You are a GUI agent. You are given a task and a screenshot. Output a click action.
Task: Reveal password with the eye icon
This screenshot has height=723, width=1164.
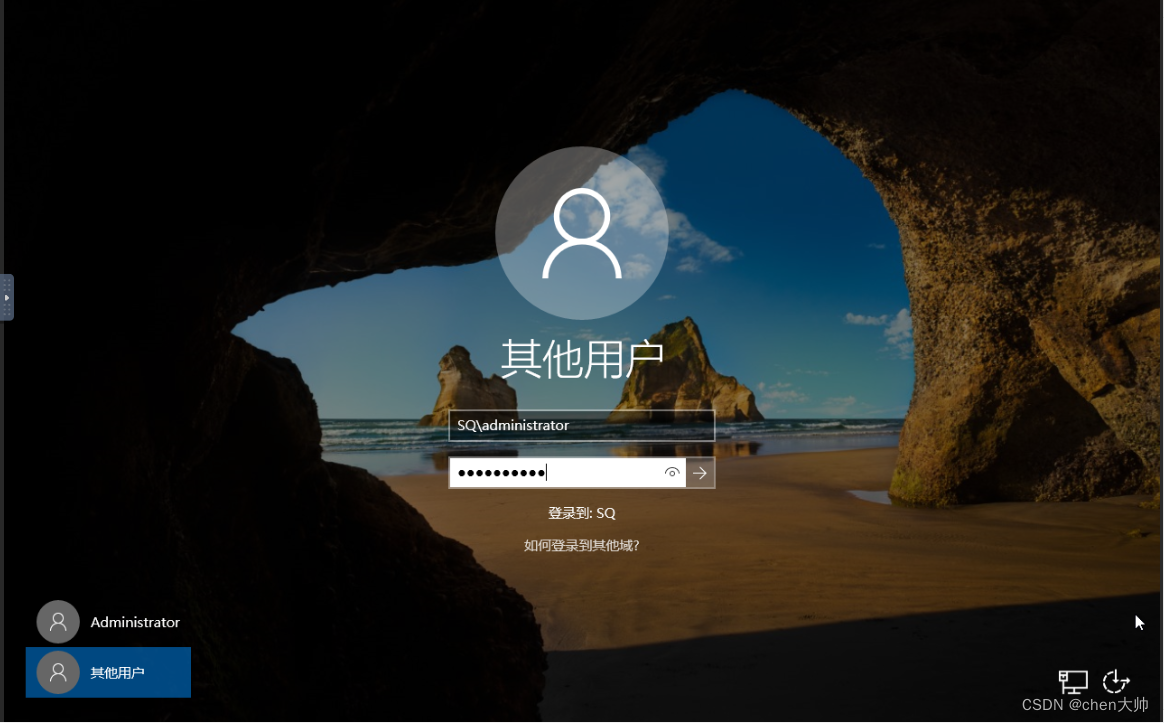[x=672, y=473]
